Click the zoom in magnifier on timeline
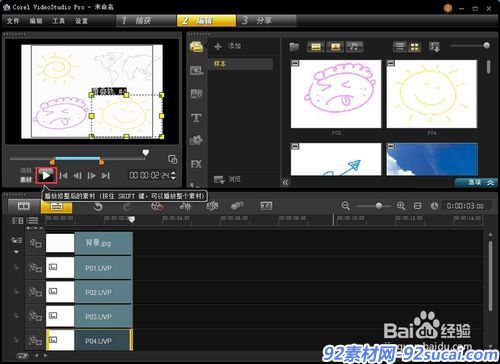The width and height of the screenshot is (500, 364). coord(401,206)
